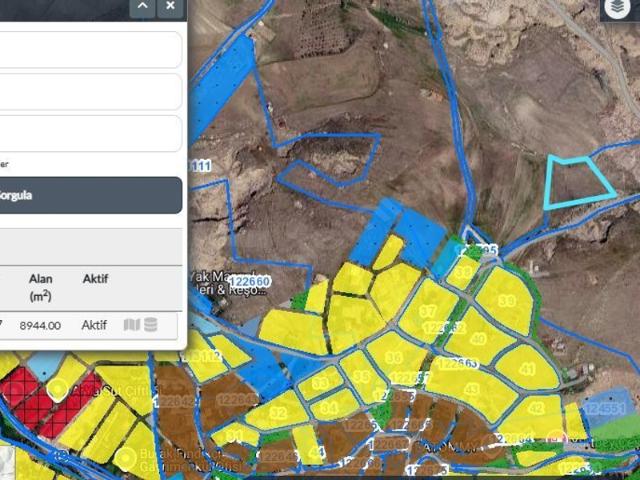
Task: Select yellow parcel numbered 43
Action: tap(472, 389)
